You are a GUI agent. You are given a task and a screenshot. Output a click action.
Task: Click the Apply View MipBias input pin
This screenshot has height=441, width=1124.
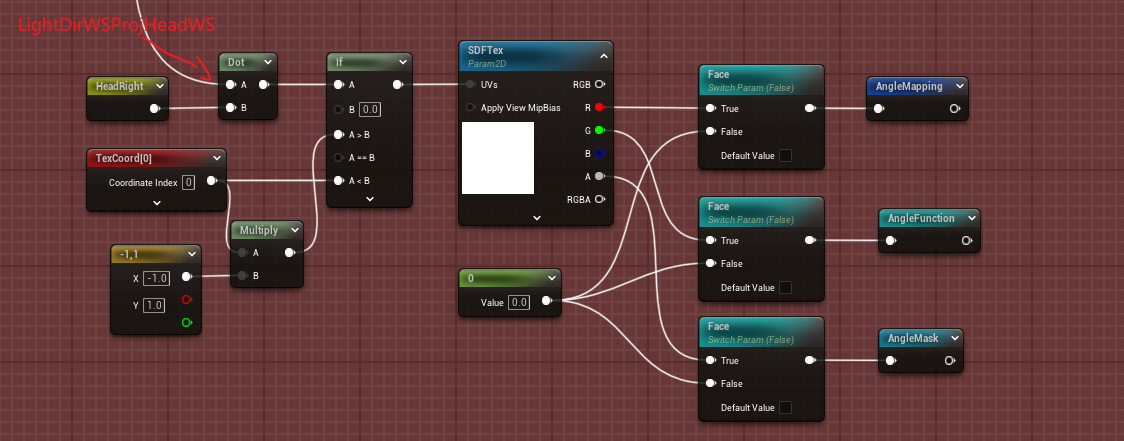[470, 107]
